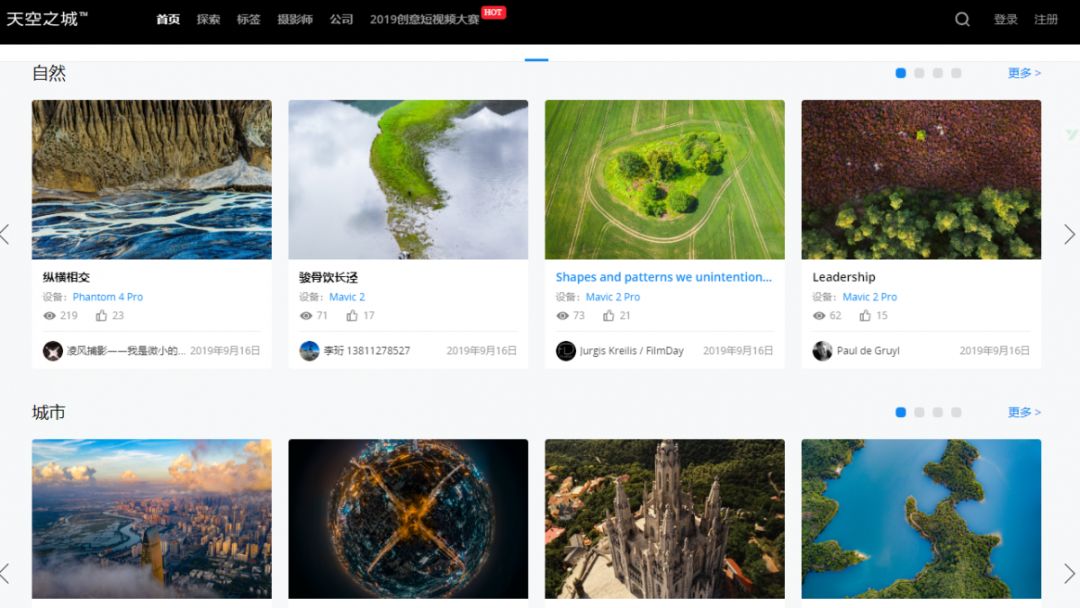Go to previous slide in 自然 carousel
This screenshot has width=1080, height=608.
pos(6,234)
